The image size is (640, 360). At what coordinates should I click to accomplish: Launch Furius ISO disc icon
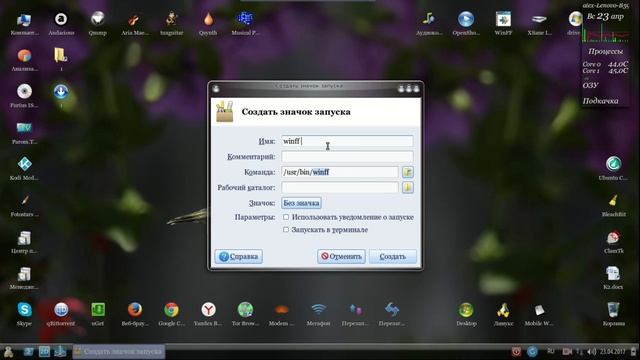(24, 96)
